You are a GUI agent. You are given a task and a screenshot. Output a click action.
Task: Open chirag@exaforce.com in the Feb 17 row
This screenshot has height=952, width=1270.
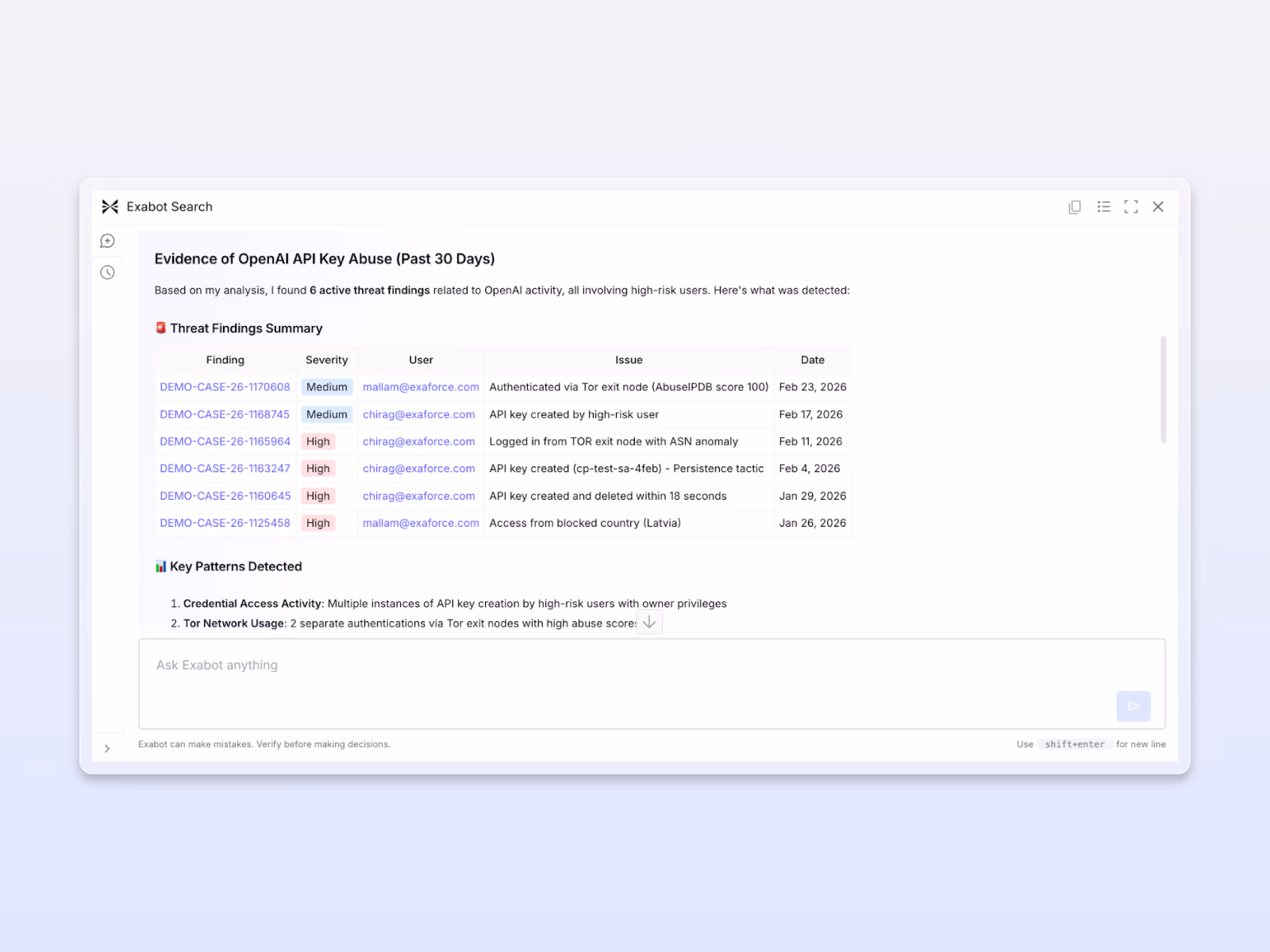pyautogui.click(x=419, y=414)
